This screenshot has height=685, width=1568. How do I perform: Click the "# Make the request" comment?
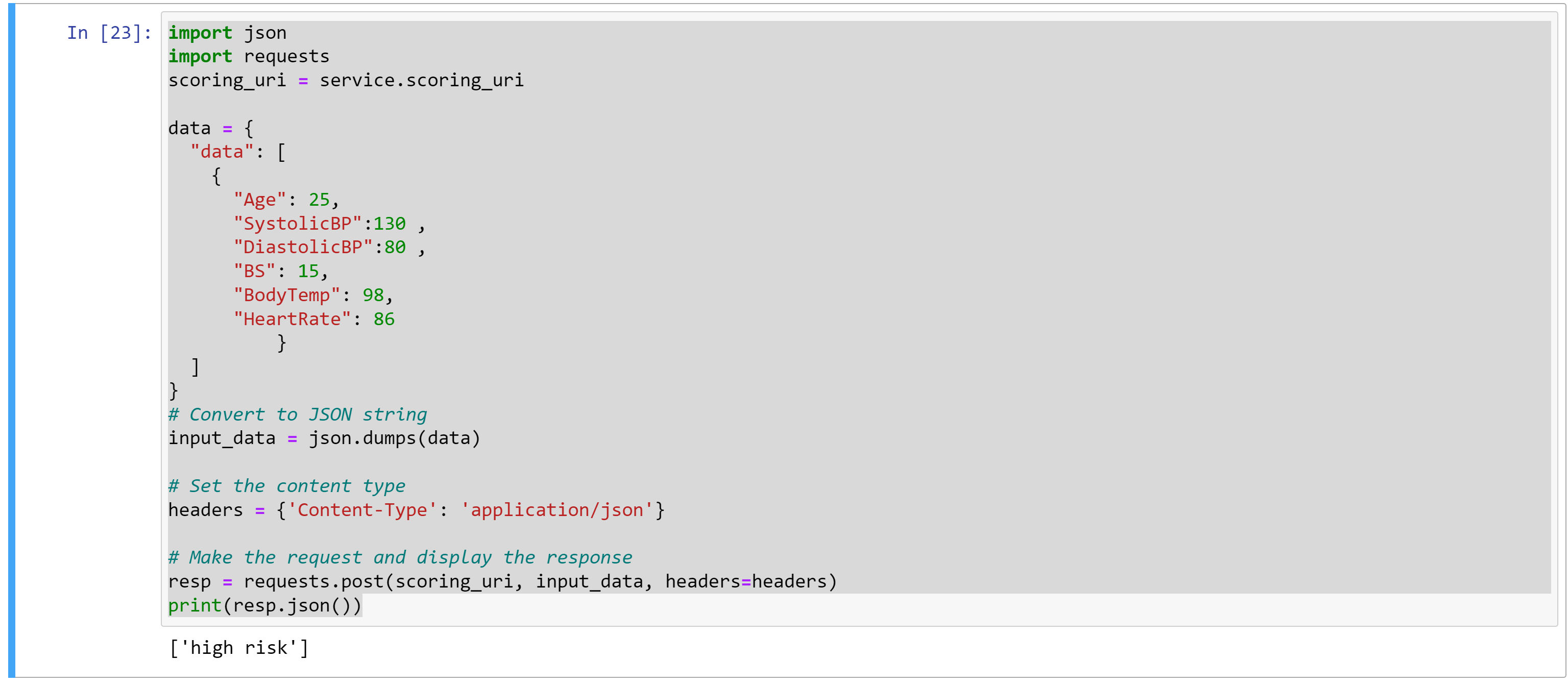(x=400, y=558)
